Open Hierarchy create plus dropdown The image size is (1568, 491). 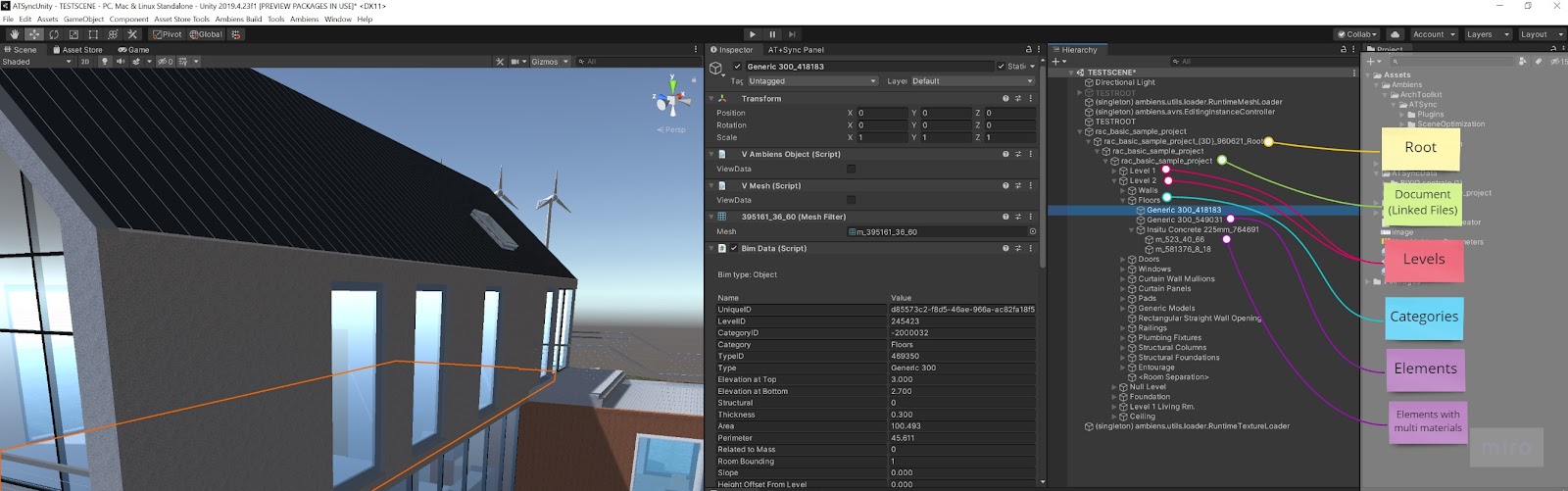pyautogui.click(x=1058, y=62)
